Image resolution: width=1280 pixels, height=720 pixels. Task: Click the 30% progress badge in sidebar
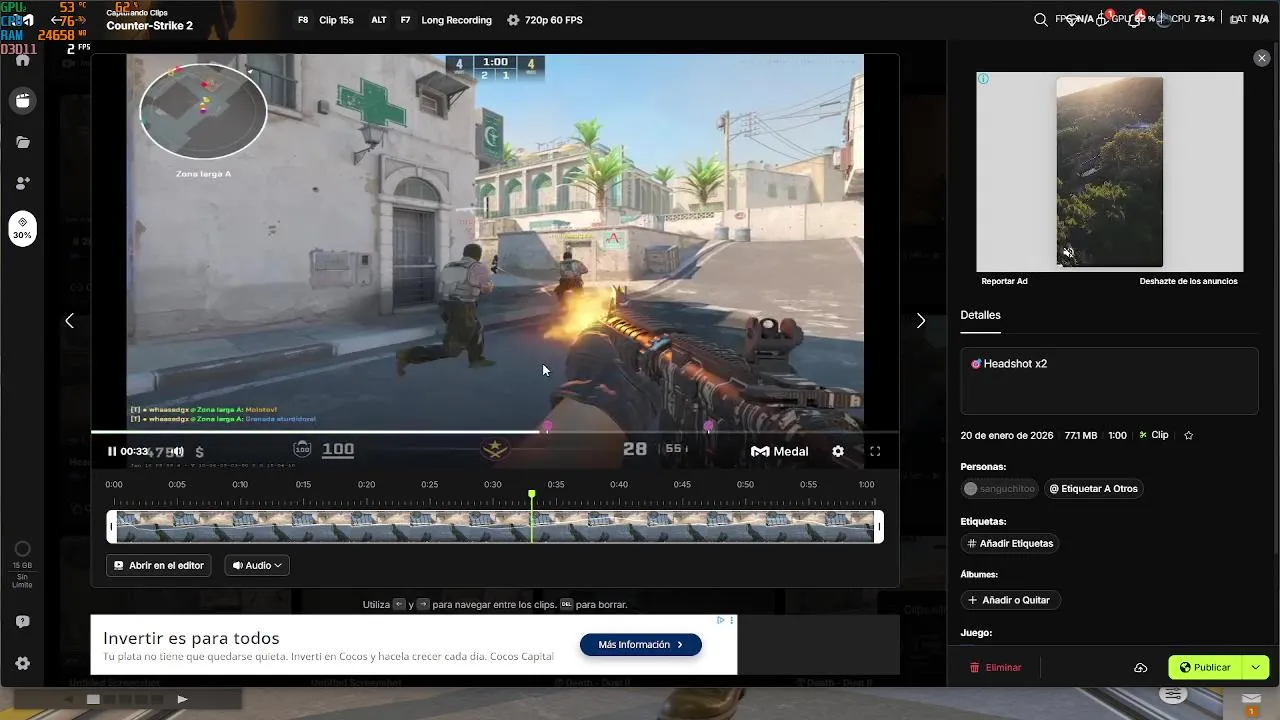click(22, 229)
